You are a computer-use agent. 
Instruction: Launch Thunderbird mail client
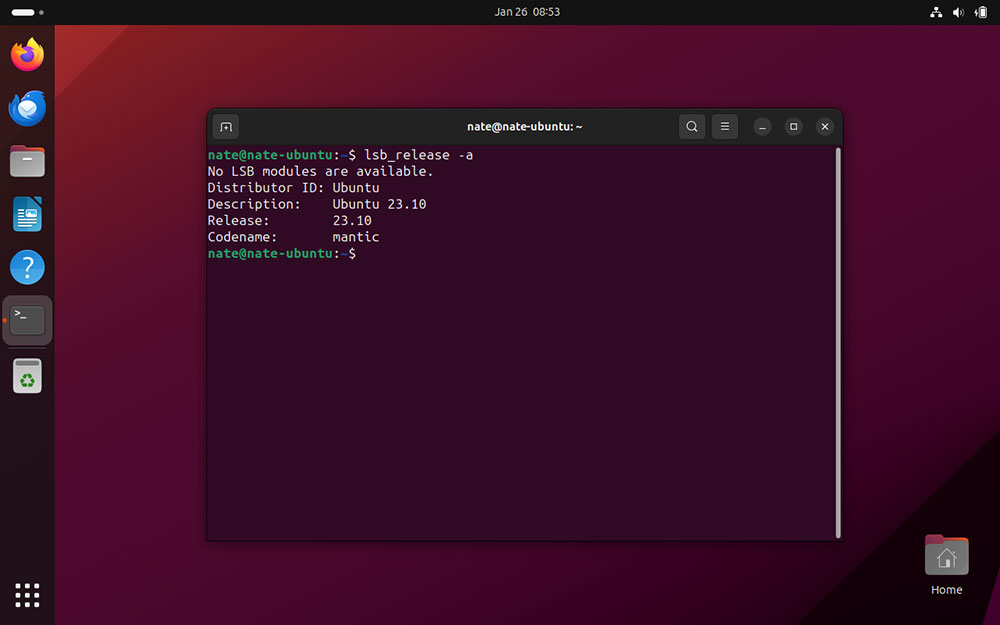click(27, 107)
